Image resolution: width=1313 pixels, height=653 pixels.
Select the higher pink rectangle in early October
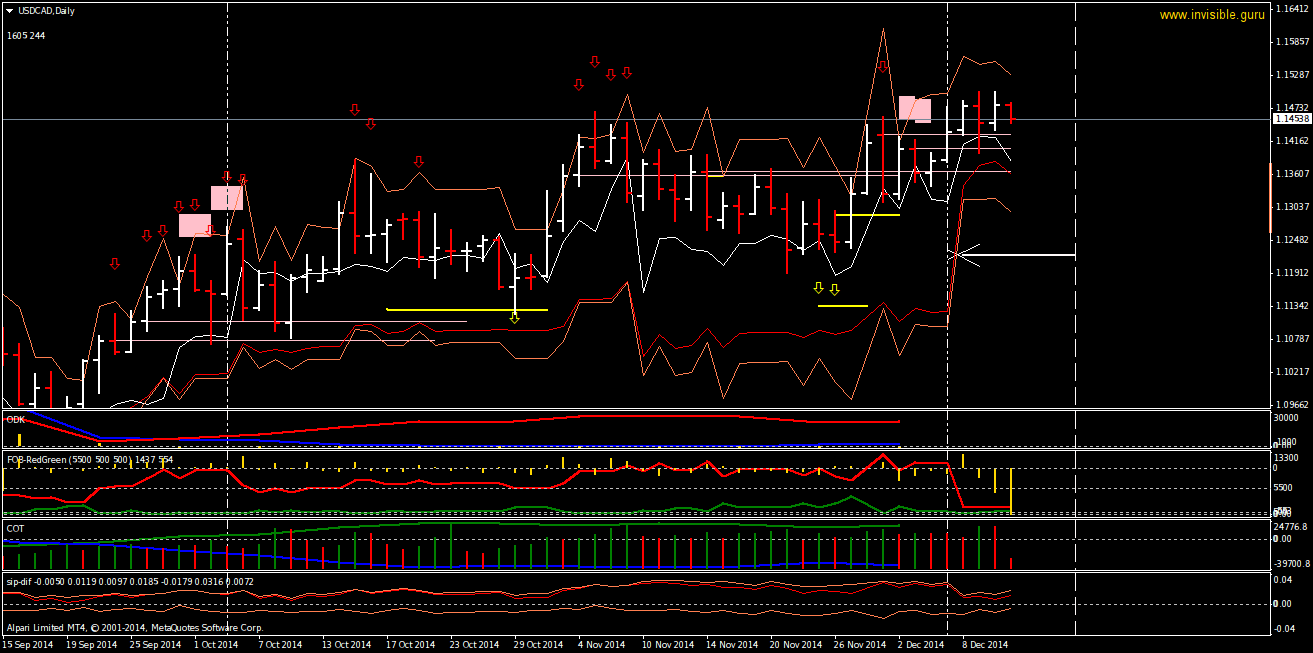[x=227, y=197]
